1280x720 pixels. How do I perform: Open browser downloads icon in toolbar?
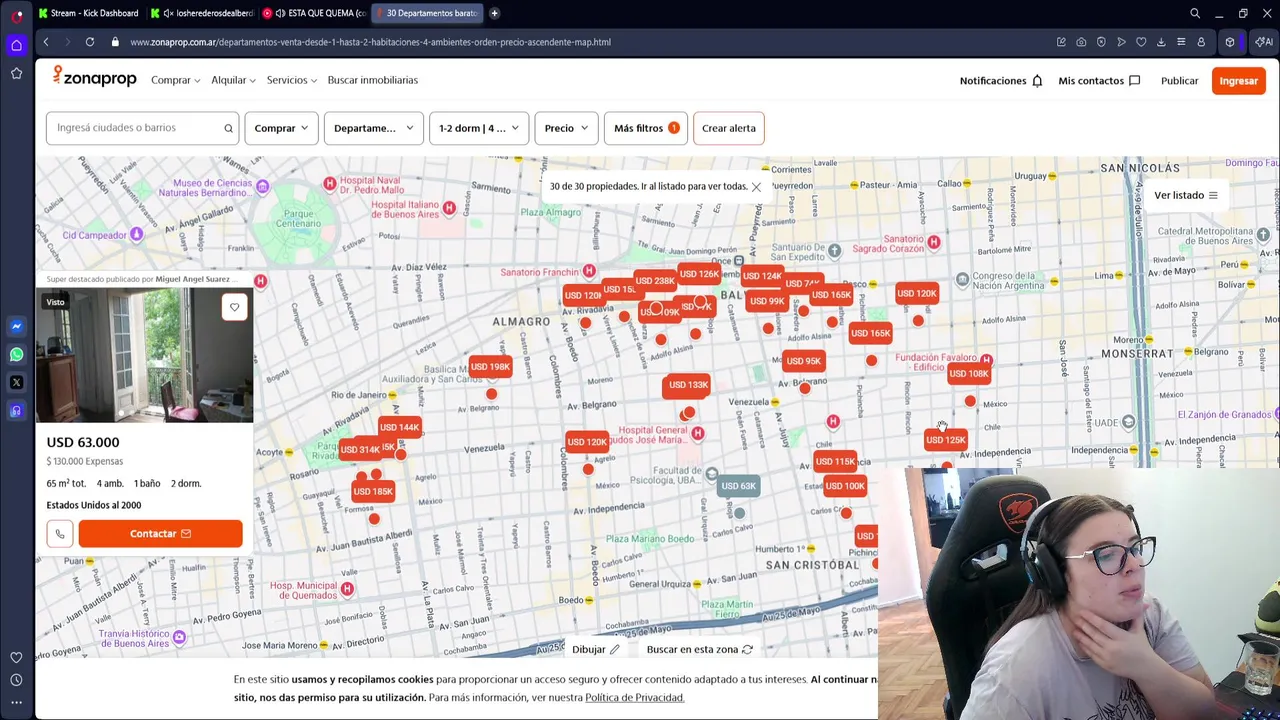point(1161,42)
